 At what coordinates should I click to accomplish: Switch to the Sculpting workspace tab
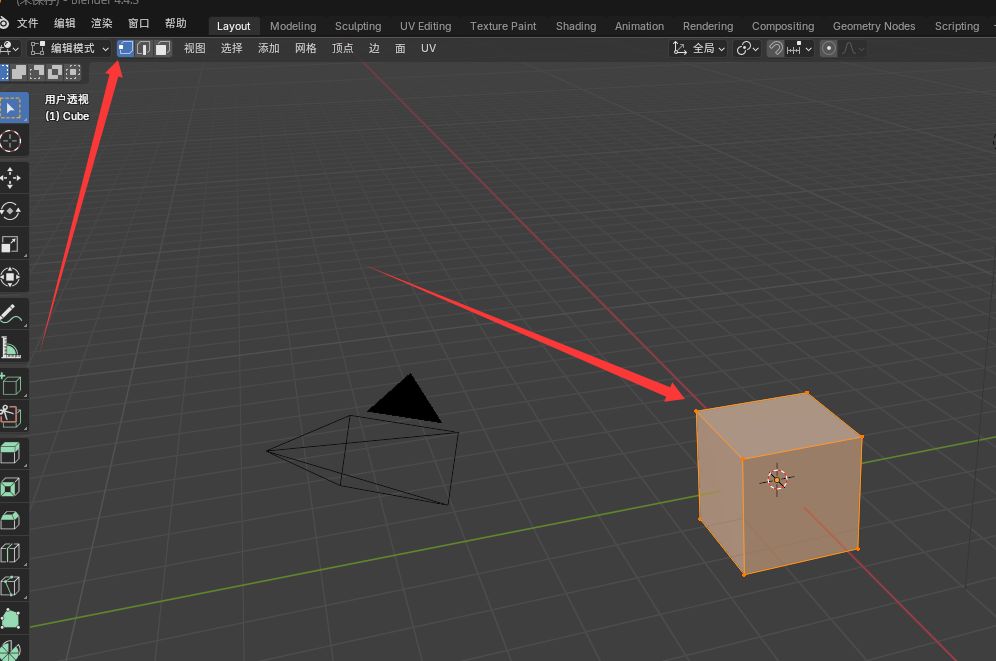pos(358,26)
